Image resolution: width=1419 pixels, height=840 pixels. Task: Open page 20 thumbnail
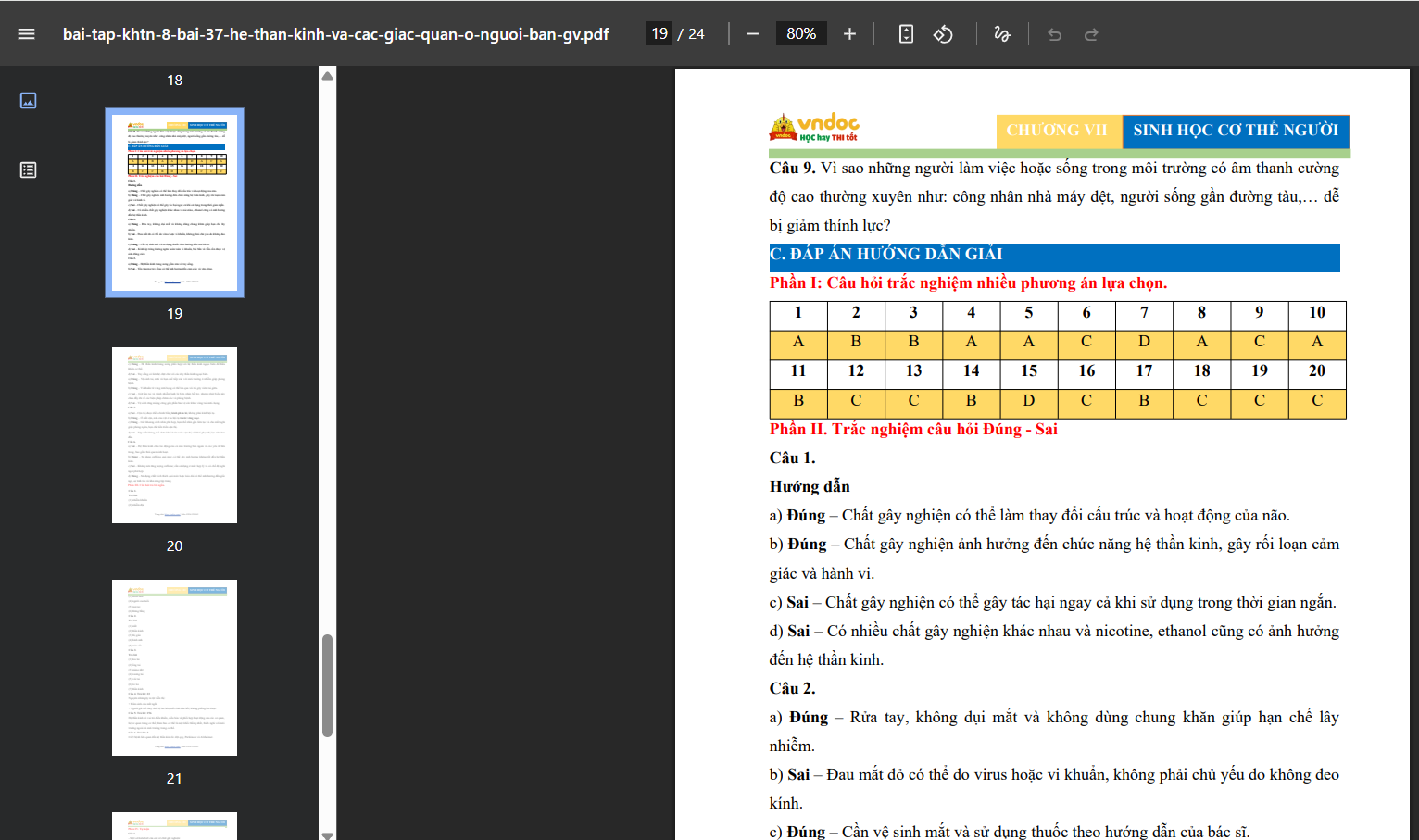tap(174, 435)
